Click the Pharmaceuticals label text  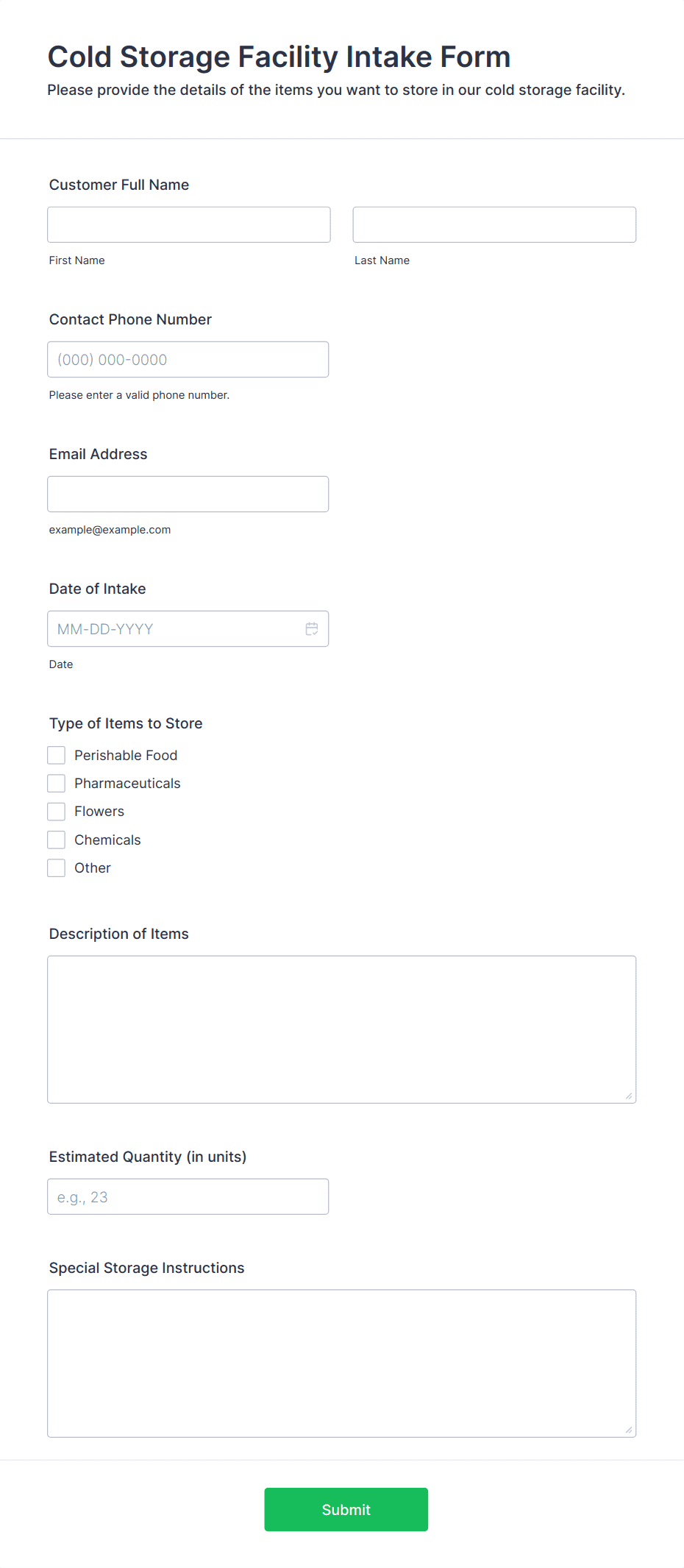click(x=127, y=783)
